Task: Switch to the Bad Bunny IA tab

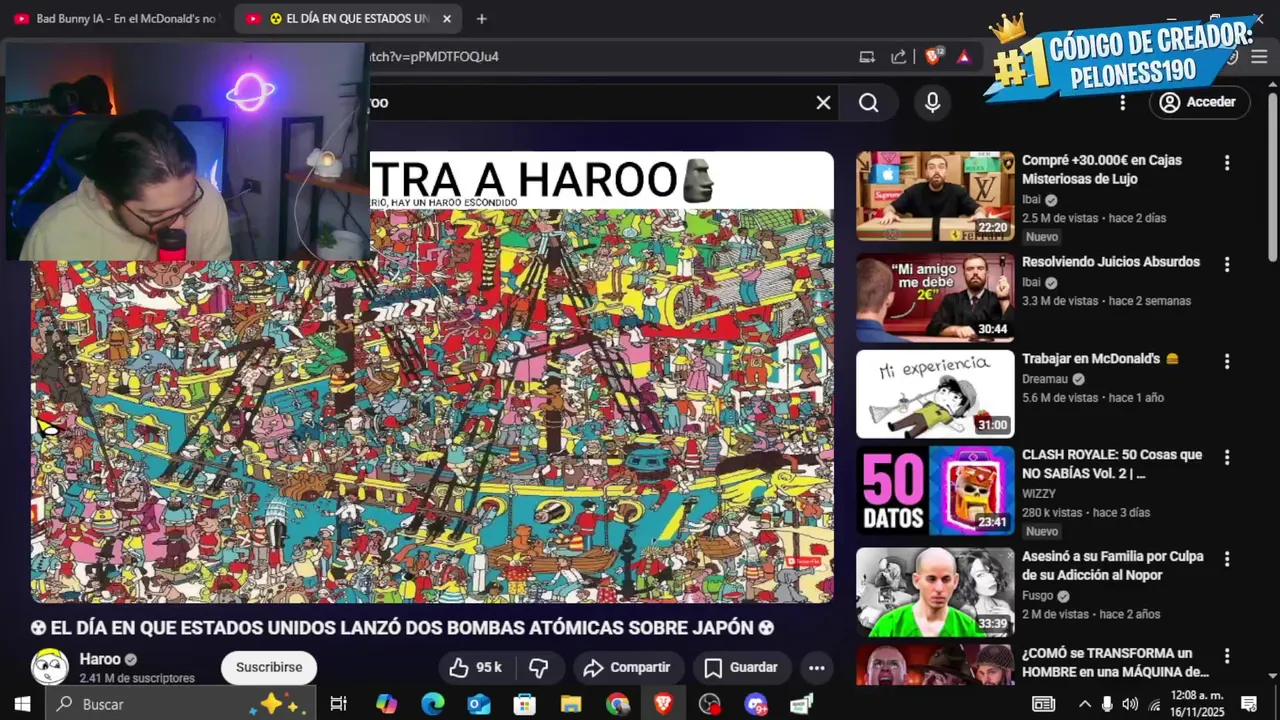Action: (116, 19)
